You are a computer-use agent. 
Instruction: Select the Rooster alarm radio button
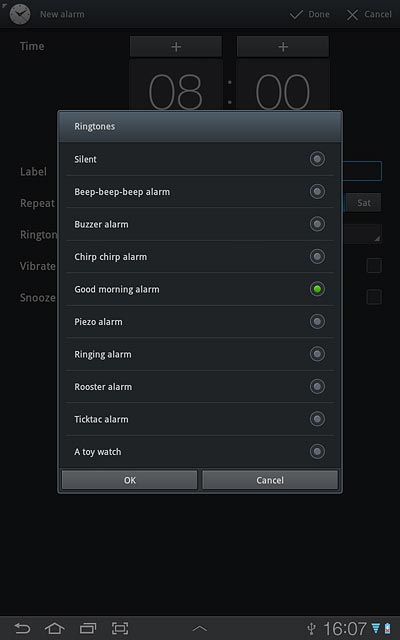click(x=317, y=387)
